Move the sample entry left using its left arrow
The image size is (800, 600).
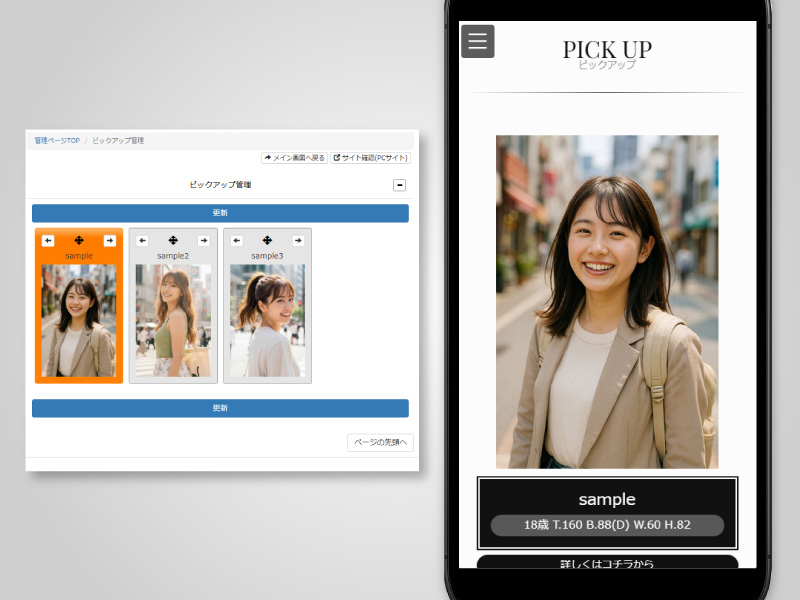pos(48,240)
